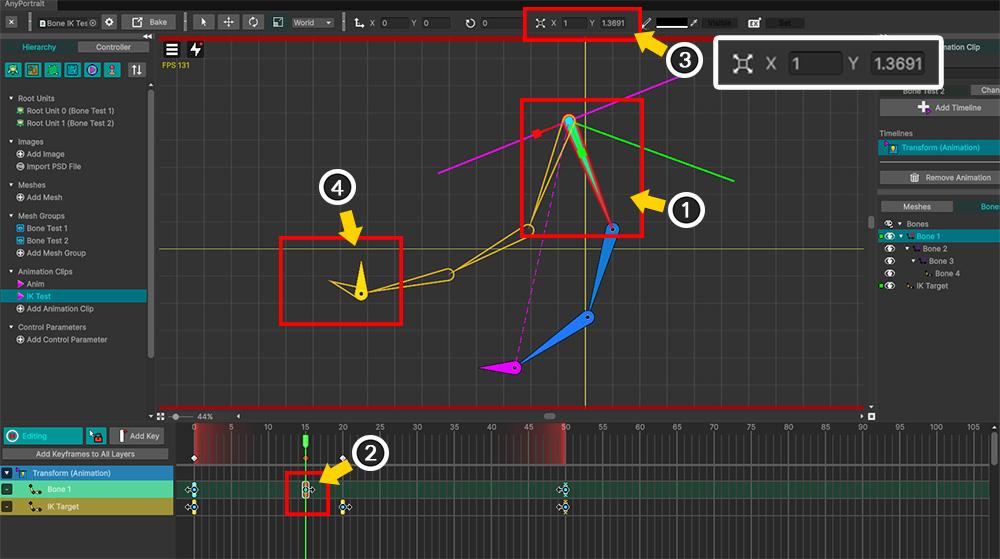Close the editor with the X button
The image size is (1000, 559).
(11, 22)
